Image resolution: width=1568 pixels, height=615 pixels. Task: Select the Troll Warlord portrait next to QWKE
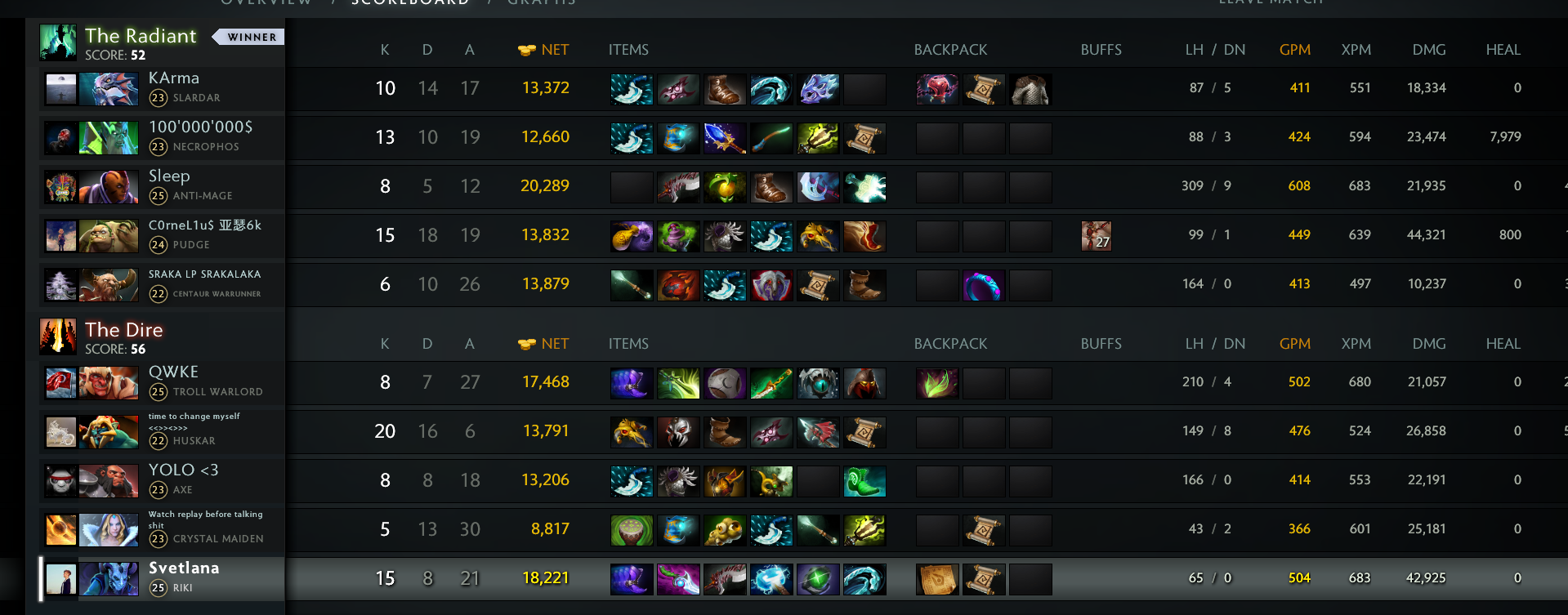tap(109, 383)
